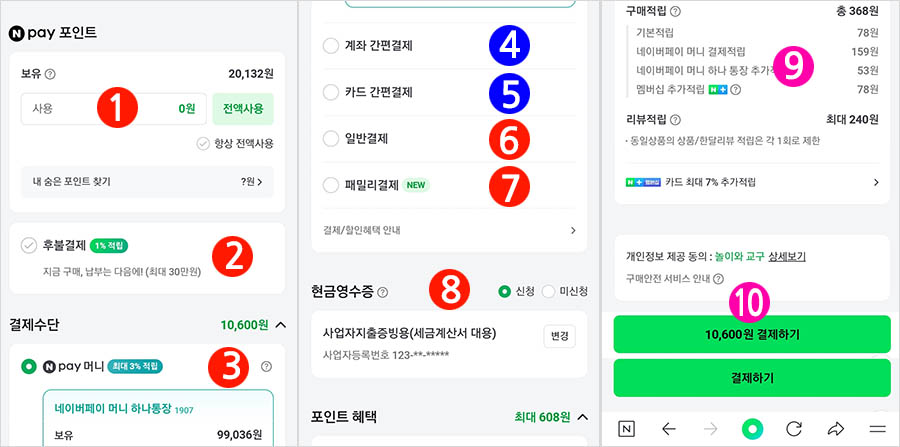Reload page with the refresh icon
The image size is (900, 447).
point(794,429)
